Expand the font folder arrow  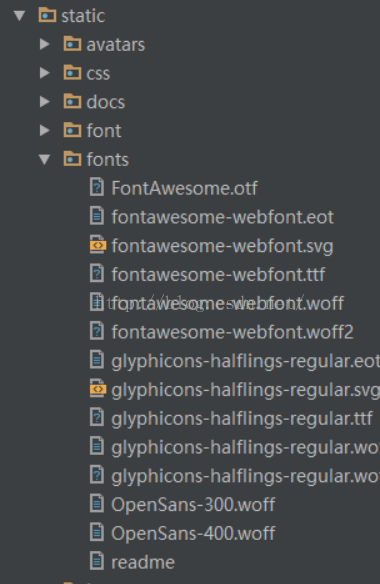pyautogui.click(x=45, y=130)
